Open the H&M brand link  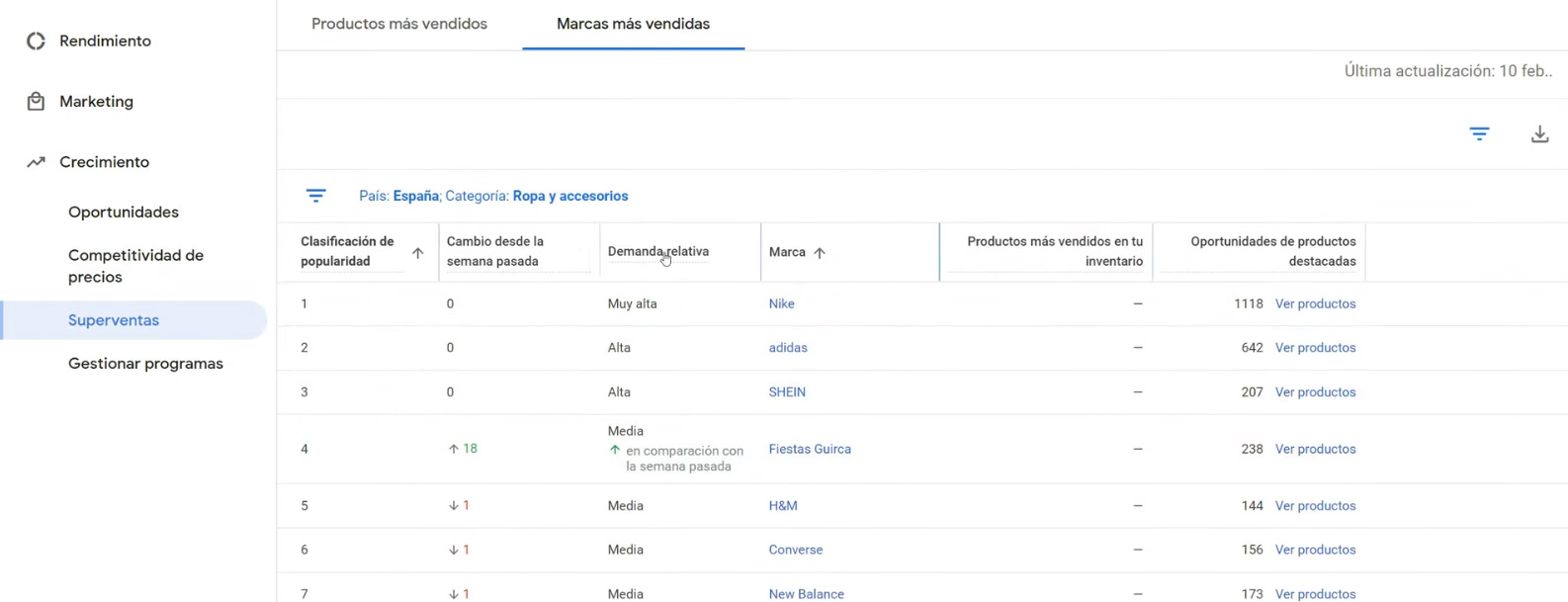(783, 506)
